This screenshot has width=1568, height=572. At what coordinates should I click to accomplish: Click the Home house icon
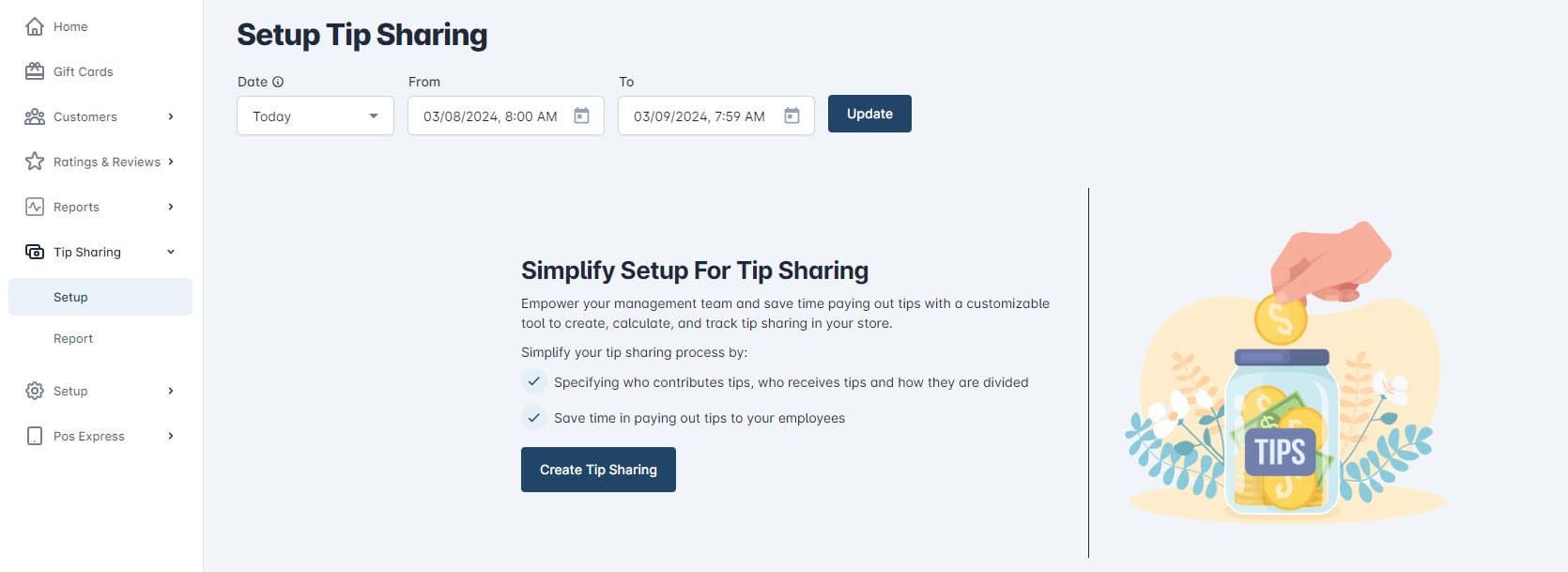click(x=35, y=26)
